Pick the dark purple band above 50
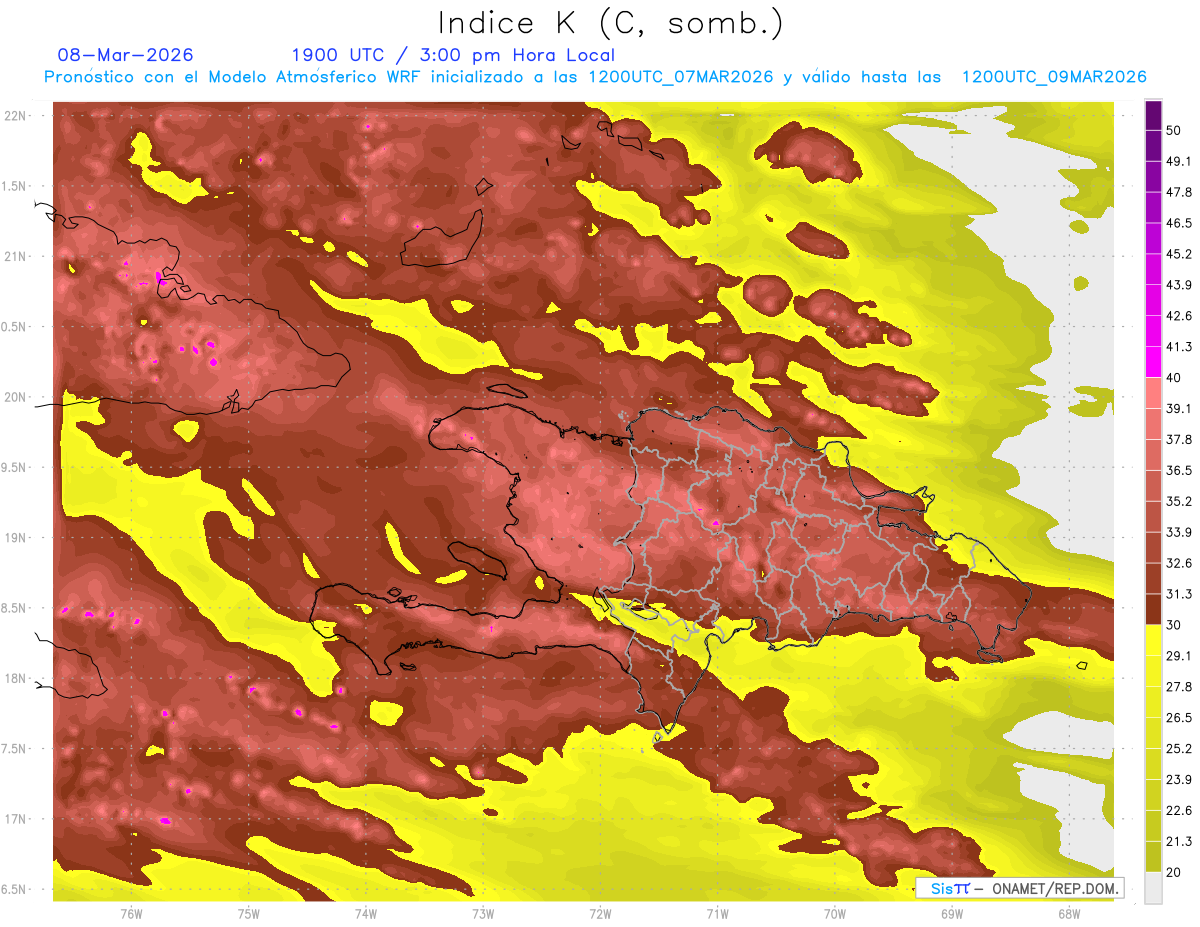Image resolution: width=1200 pixels, height=927 pixels. (x=1153, y=115)
